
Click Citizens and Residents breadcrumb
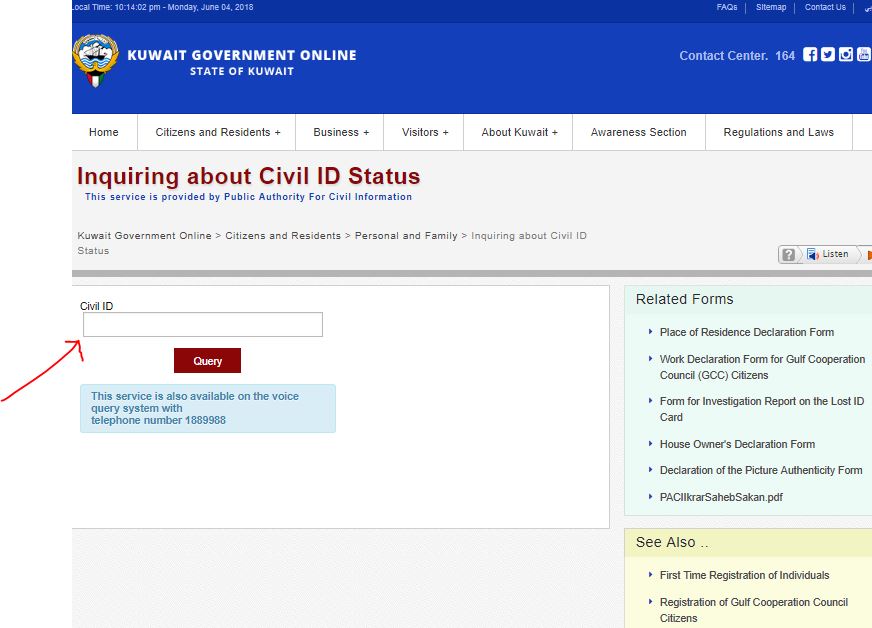click(283, 236)
